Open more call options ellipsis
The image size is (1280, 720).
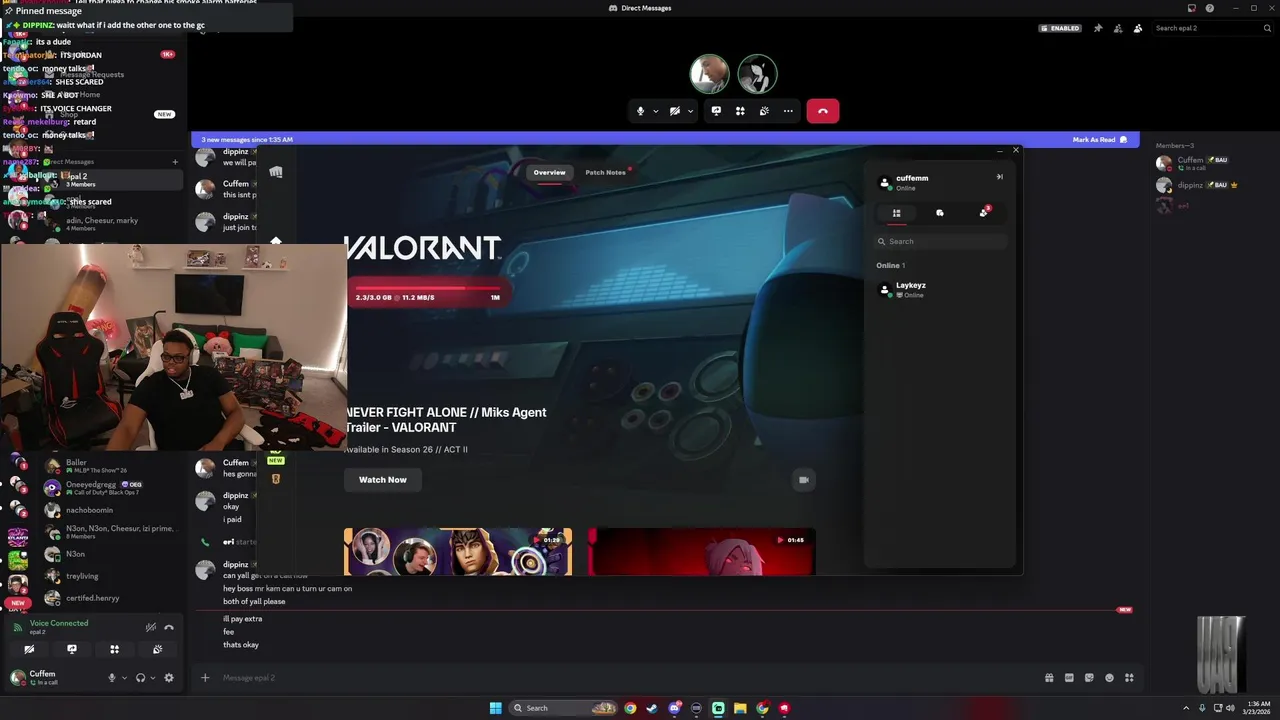pyautogui.click(x=788, y=111)
